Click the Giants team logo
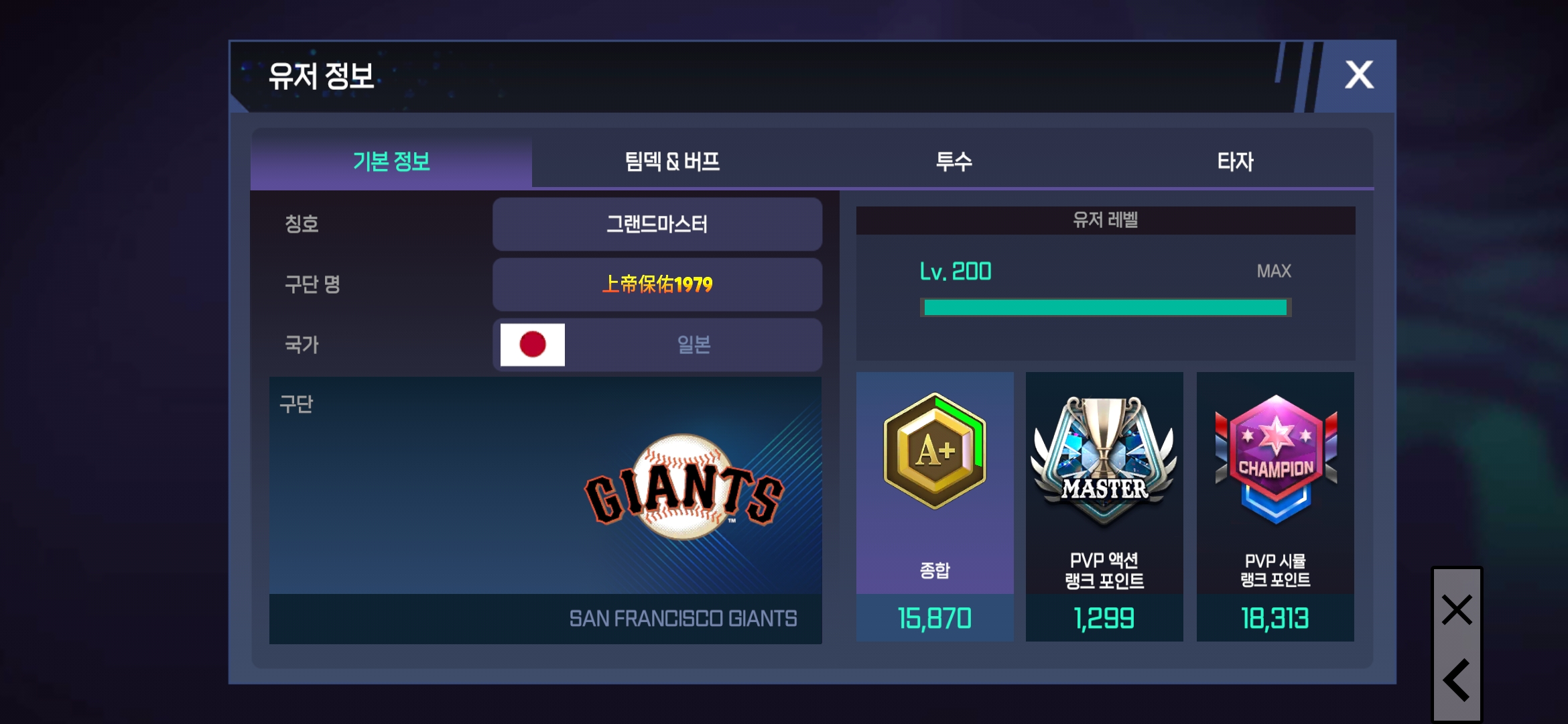The height and width of the screenshot is (724, 1568). click(683, 487)
